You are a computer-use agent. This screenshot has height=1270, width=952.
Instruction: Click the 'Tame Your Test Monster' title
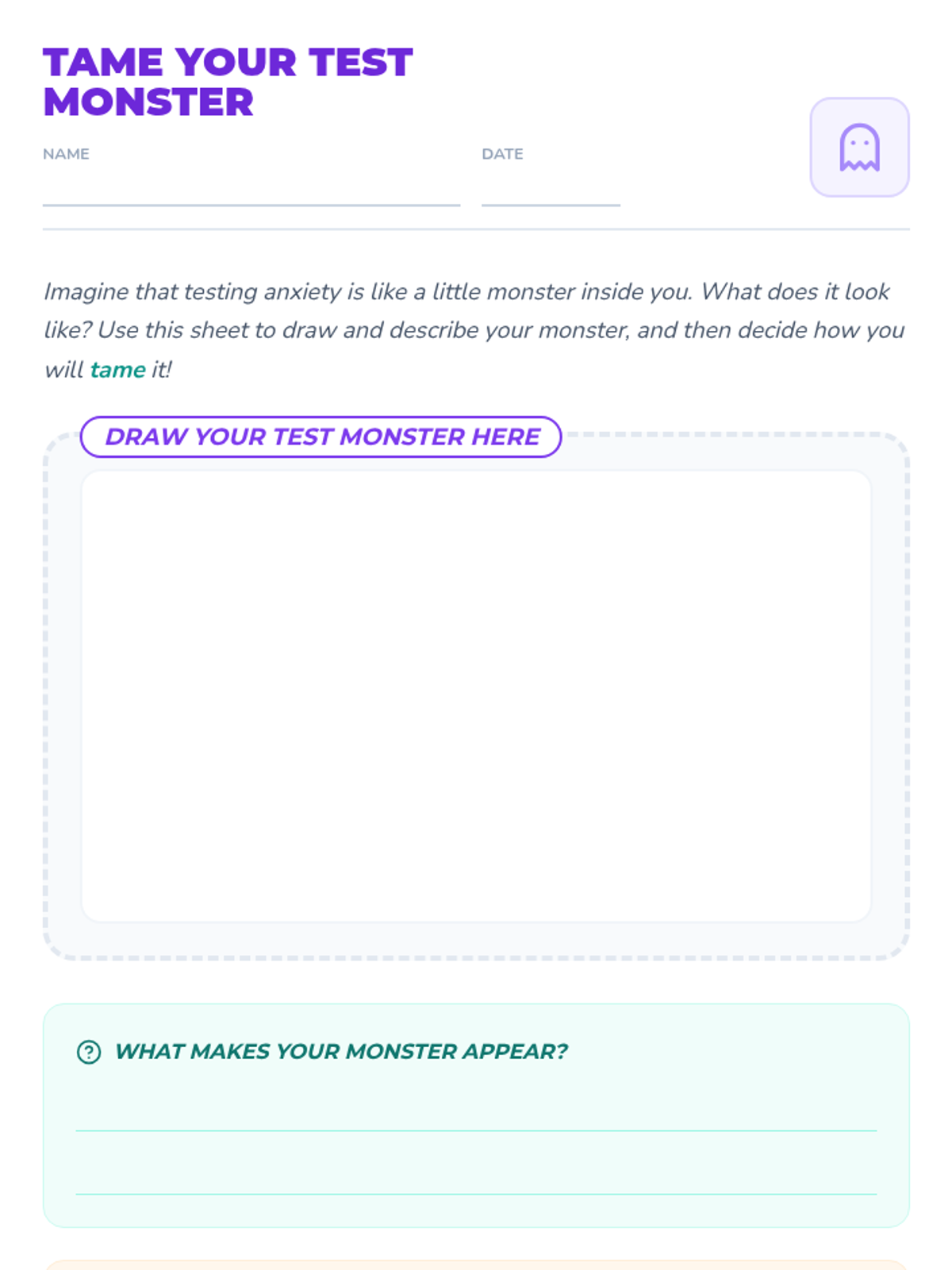pos(228,82)
